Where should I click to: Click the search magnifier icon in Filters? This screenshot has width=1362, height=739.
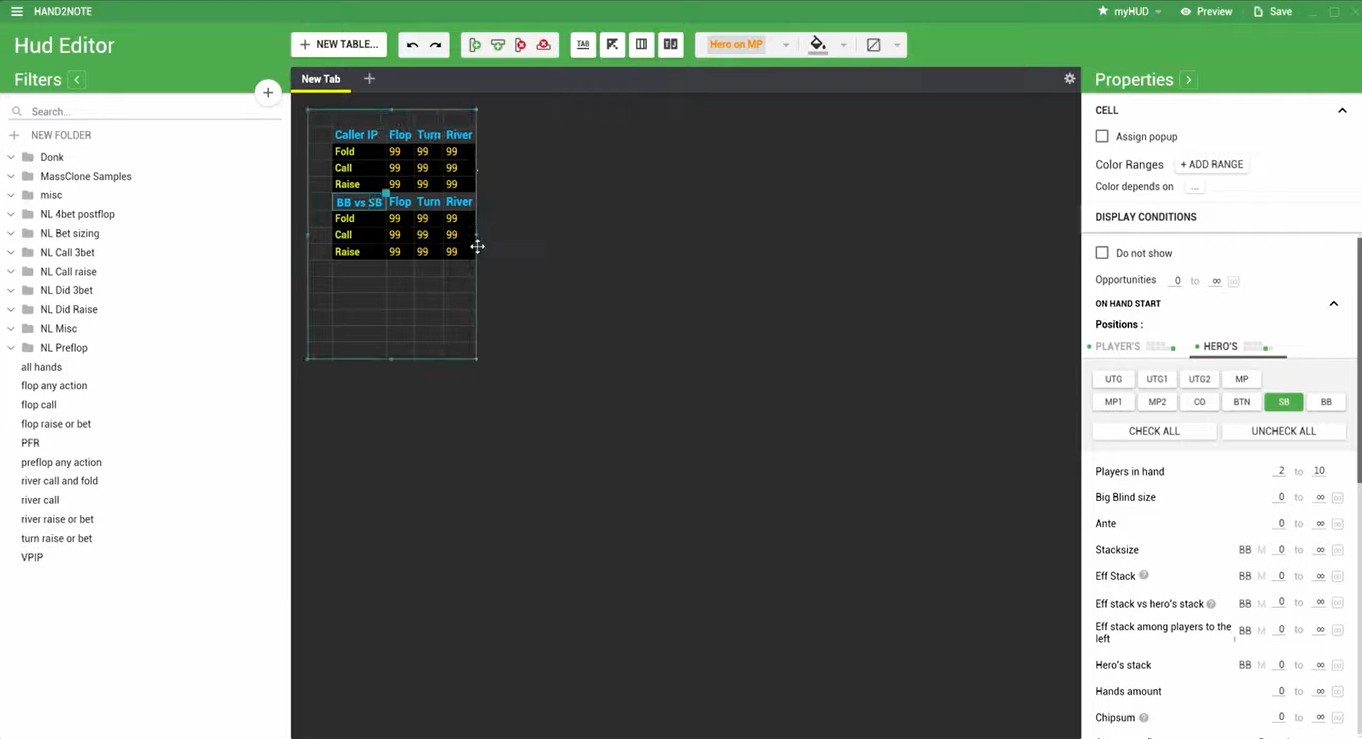click(17, 112)
